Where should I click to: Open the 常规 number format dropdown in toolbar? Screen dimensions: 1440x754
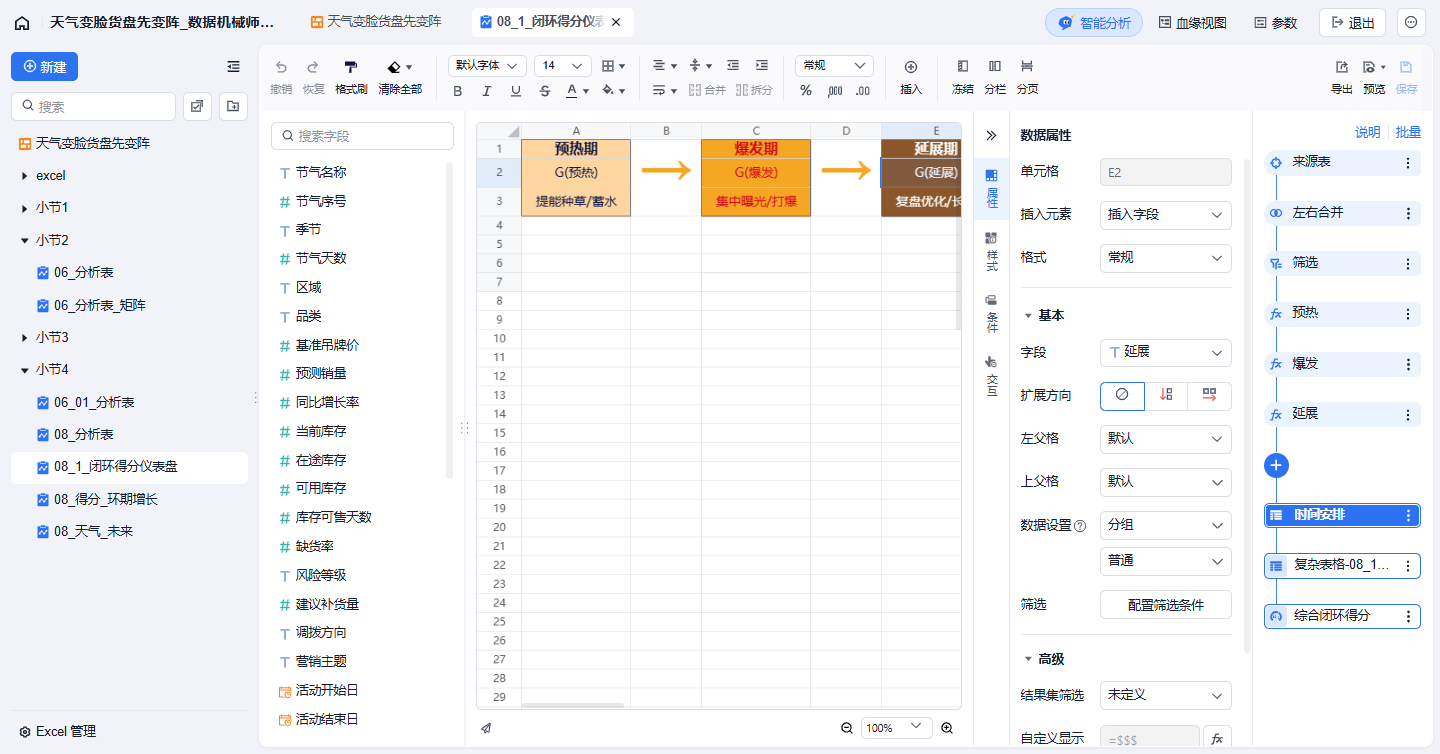pyautogui.click(x=834, y=66)
